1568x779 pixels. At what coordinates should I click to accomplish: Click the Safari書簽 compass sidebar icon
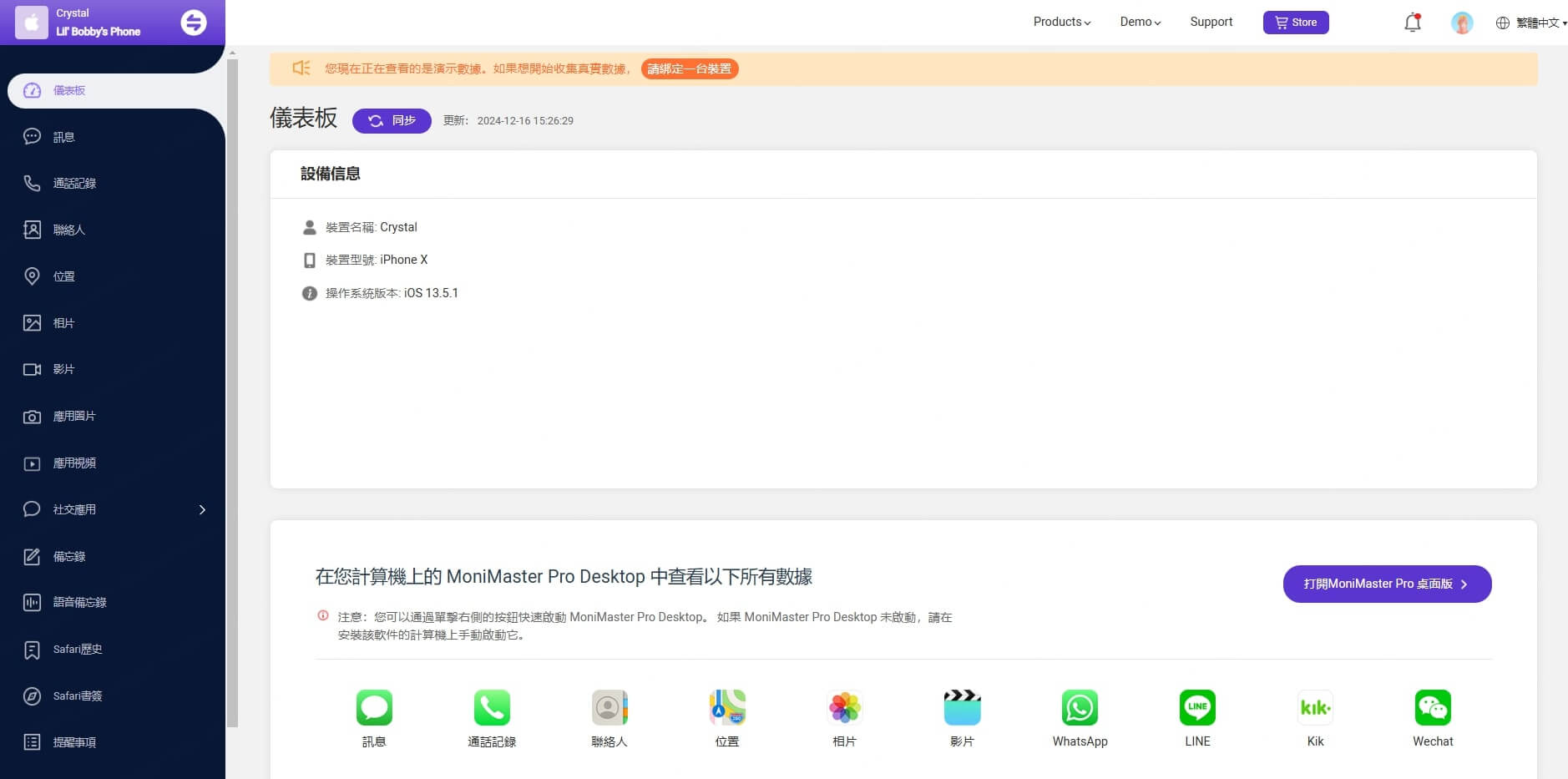[x=32, y=696]
